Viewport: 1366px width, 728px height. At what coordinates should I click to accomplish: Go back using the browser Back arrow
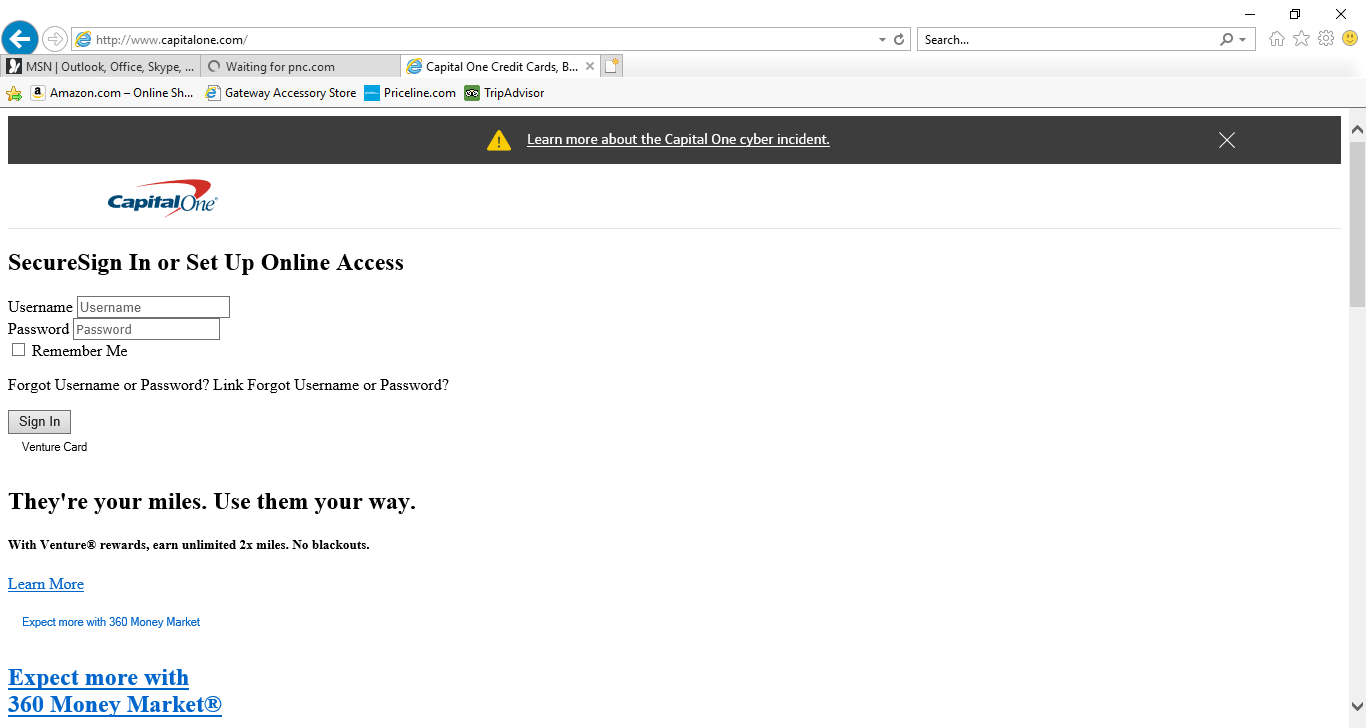(x=20, y=39)
